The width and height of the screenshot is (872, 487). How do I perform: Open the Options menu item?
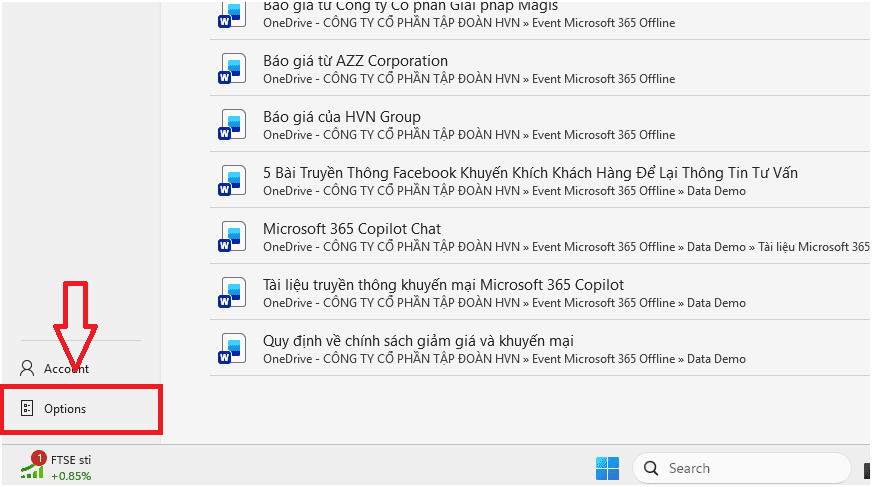click(x=82, y=409)
